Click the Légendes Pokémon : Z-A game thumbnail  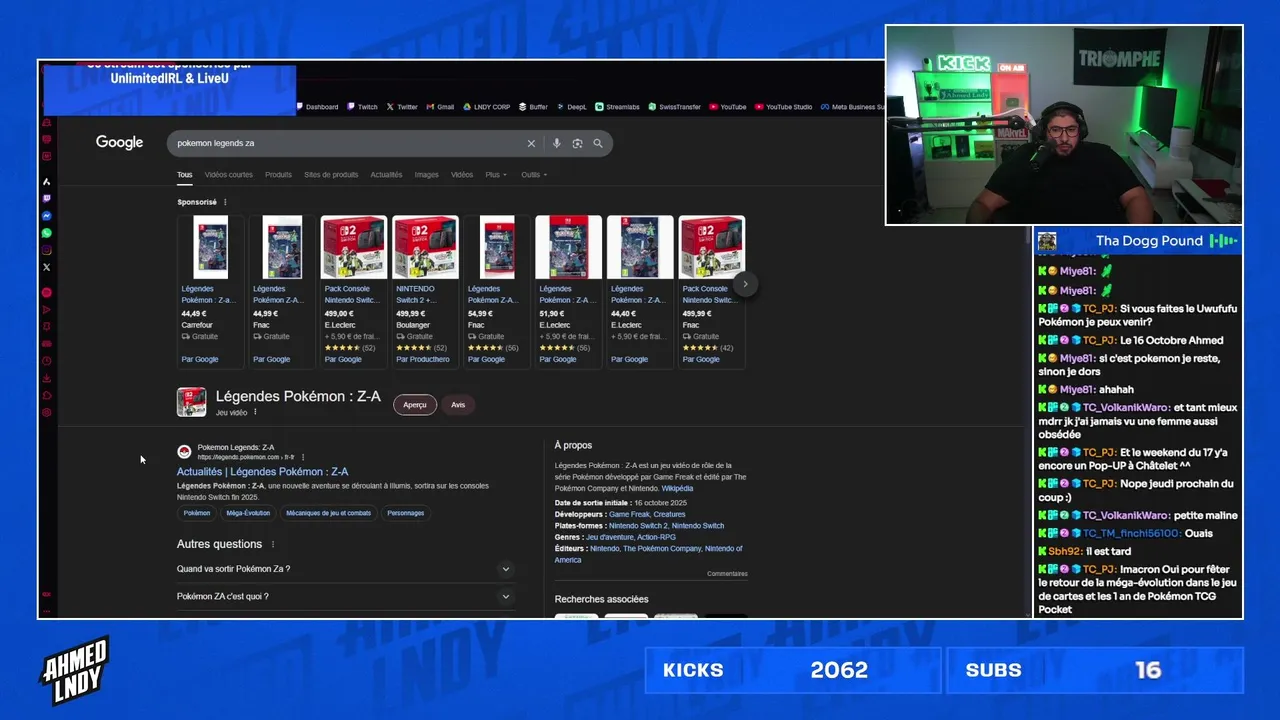[x=192, y=402]
